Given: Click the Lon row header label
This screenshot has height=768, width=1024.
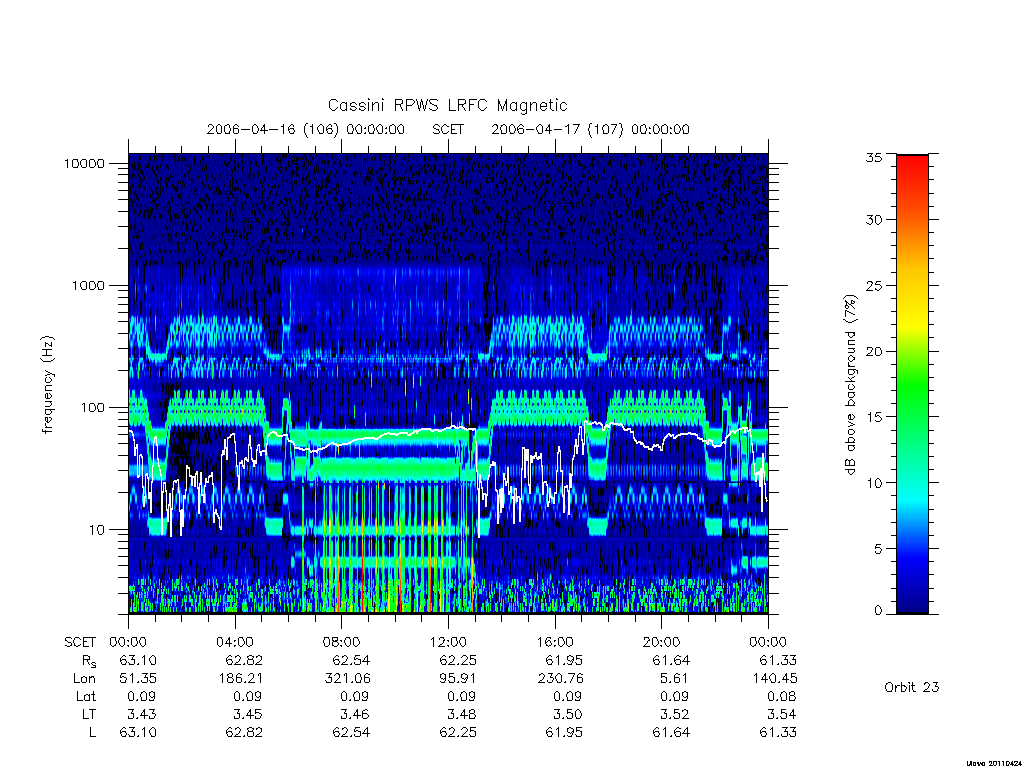Looking at the screenshot, I should pos(84,679).
